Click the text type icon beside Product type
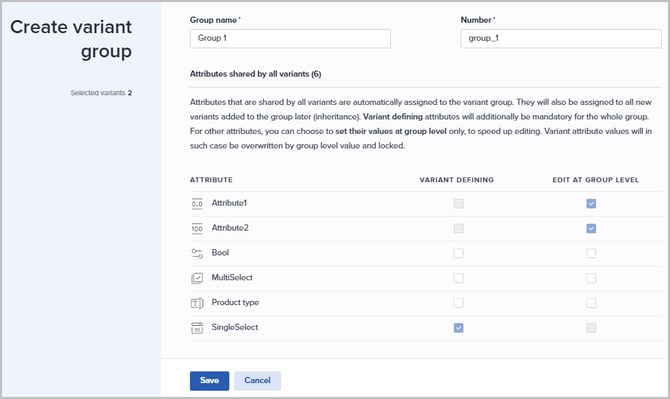The width and height of the screenshot is (670, 399). pyautogui.click(x=197, y=303)
